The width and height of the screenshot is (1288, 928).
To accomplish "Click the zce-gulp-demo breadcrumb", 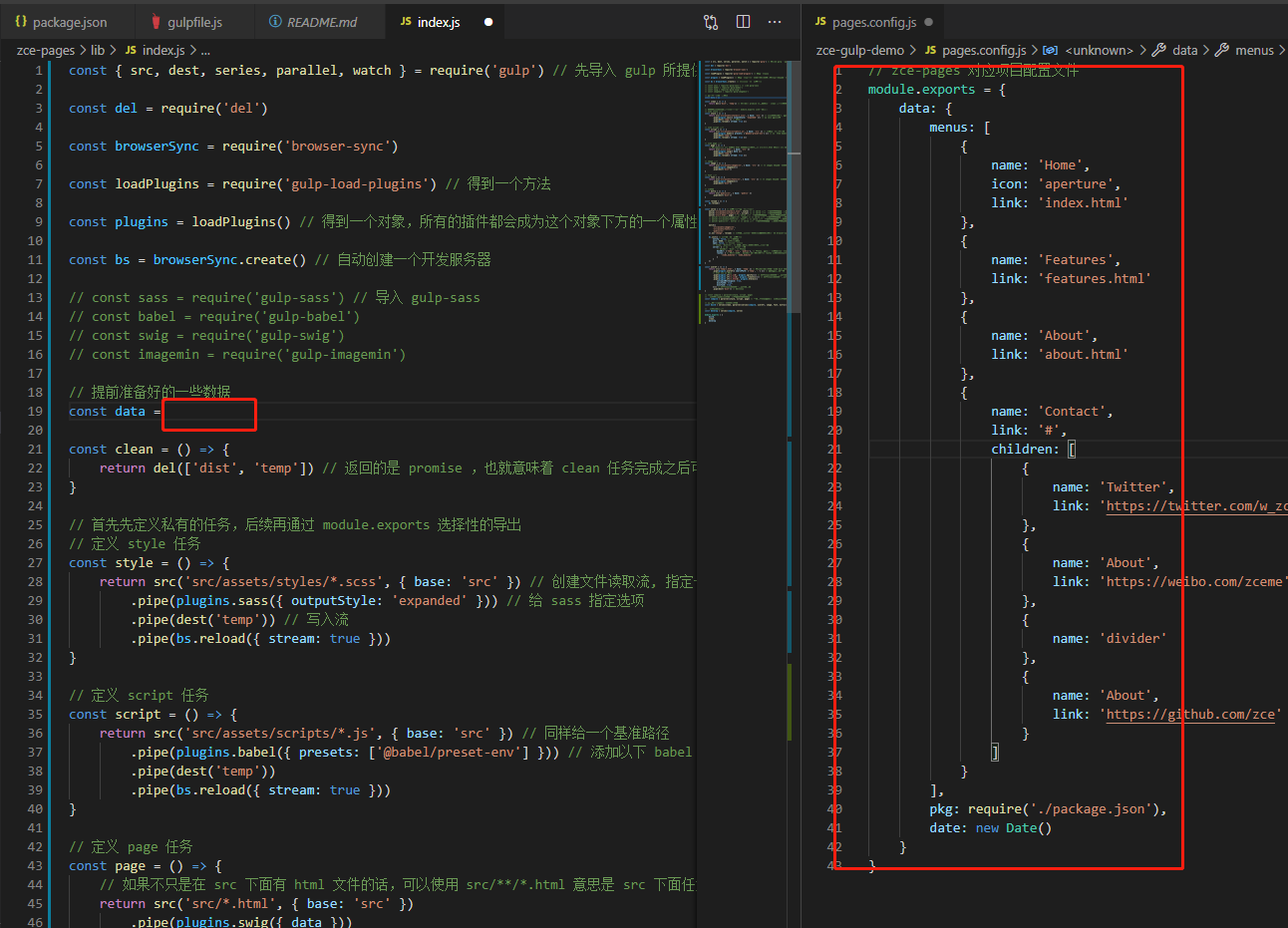I will coord(859,50).
